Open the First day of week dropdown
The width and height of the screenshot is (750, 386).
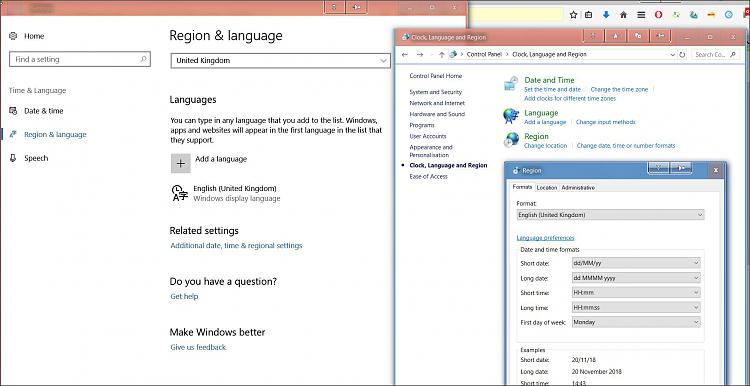pyautogui.click(x=636, y=322)
